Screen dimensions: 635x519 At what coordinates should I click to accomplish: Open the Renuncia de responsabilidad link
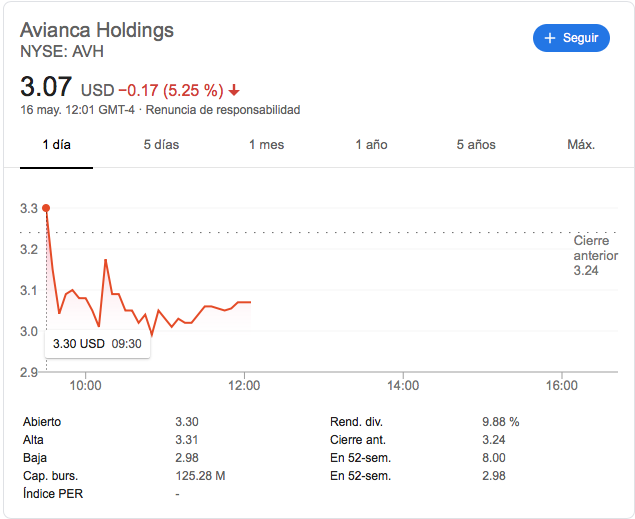223,110
